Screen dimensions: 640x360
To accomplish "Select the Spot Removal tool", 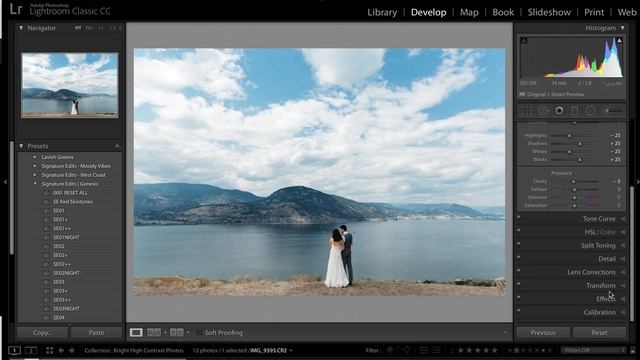I will tap(543, 111).
